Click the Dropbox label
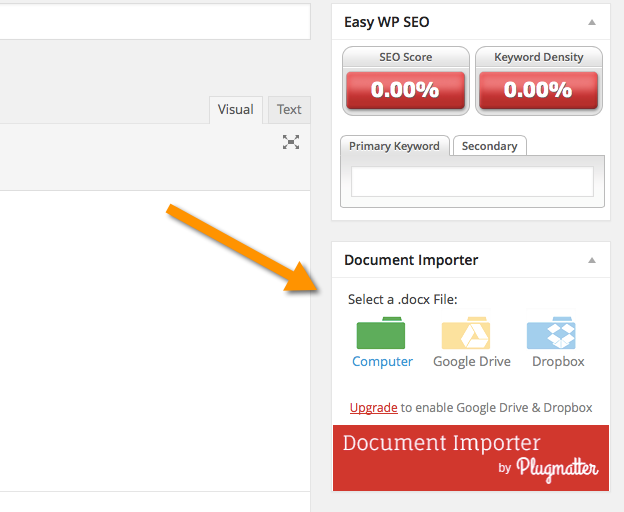This screenshot has width=624, height=512. point(558,361)
